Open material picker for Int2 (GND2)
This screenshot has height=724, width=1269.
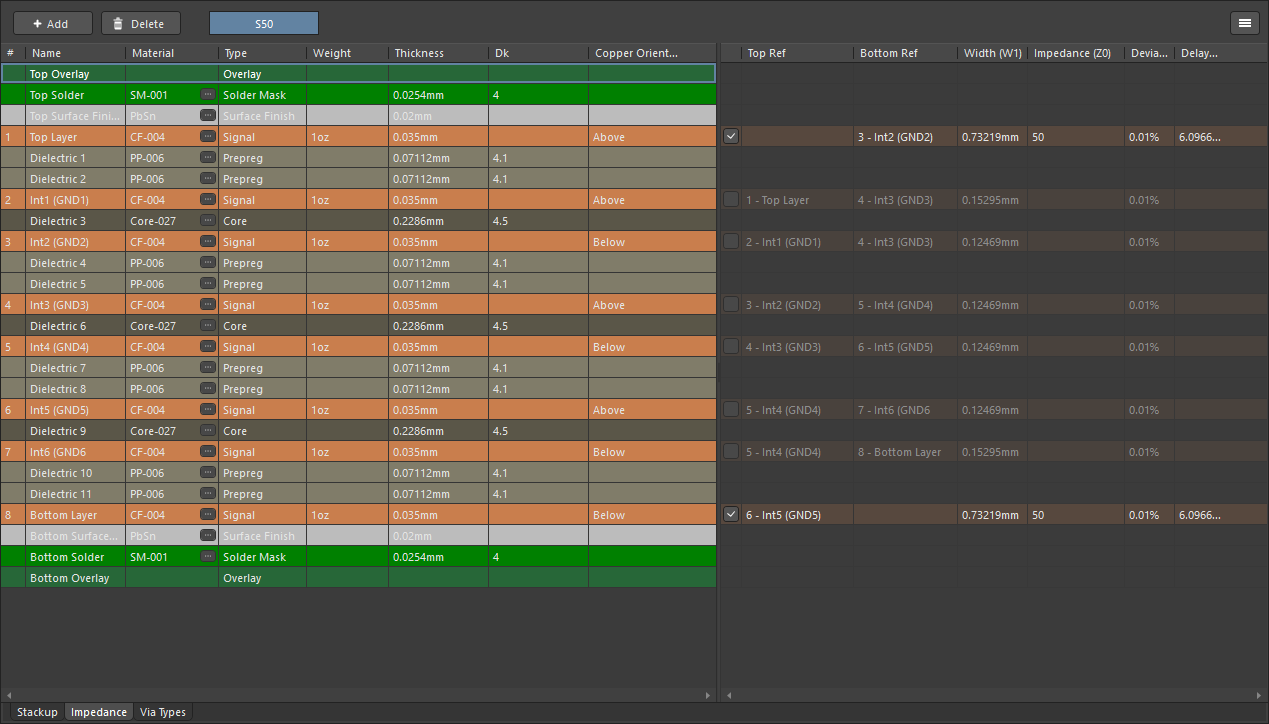(207, 242)
